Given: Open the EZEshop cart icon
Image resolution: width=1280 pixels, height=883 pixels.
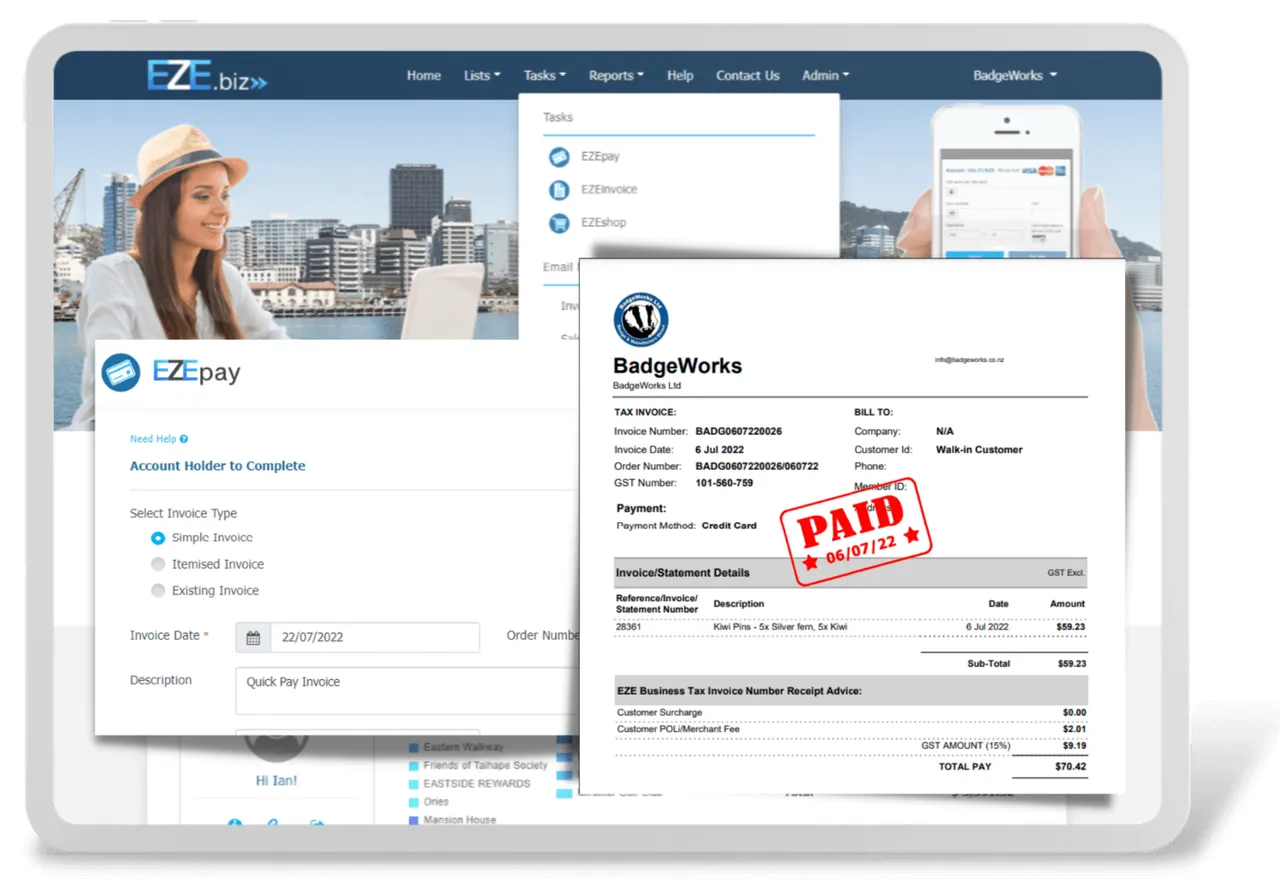Looking at the screenshot, I should click(559, 223).
